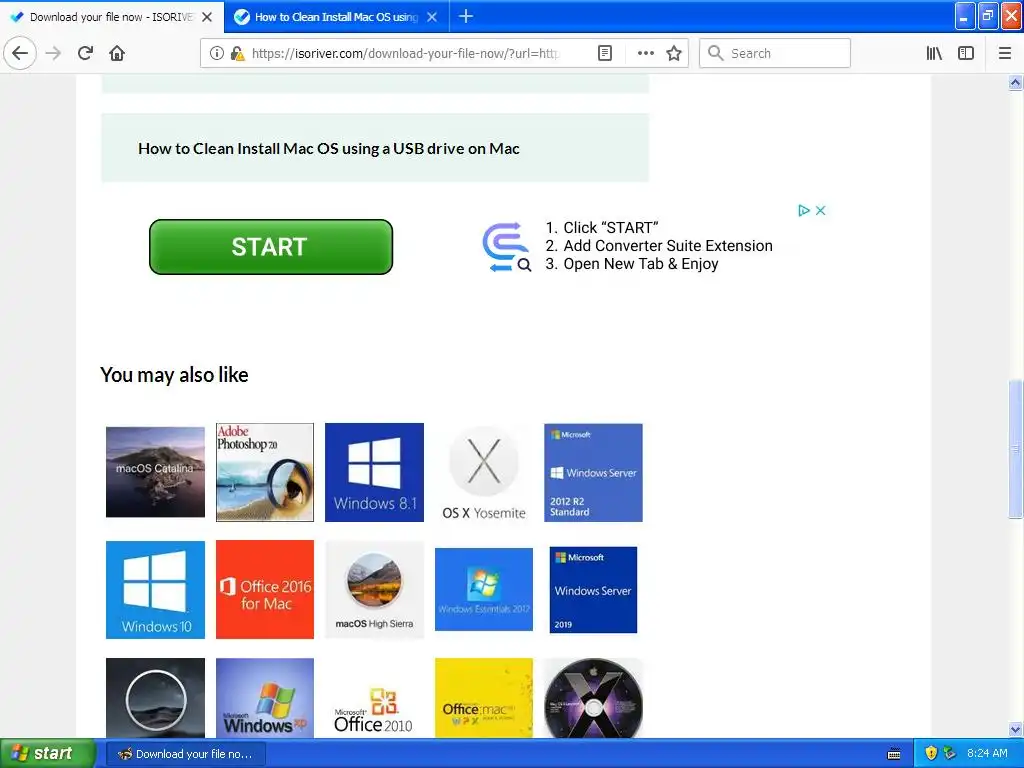Click into the URL address field
The image size is (1024, 768).
tap(405, 53)
